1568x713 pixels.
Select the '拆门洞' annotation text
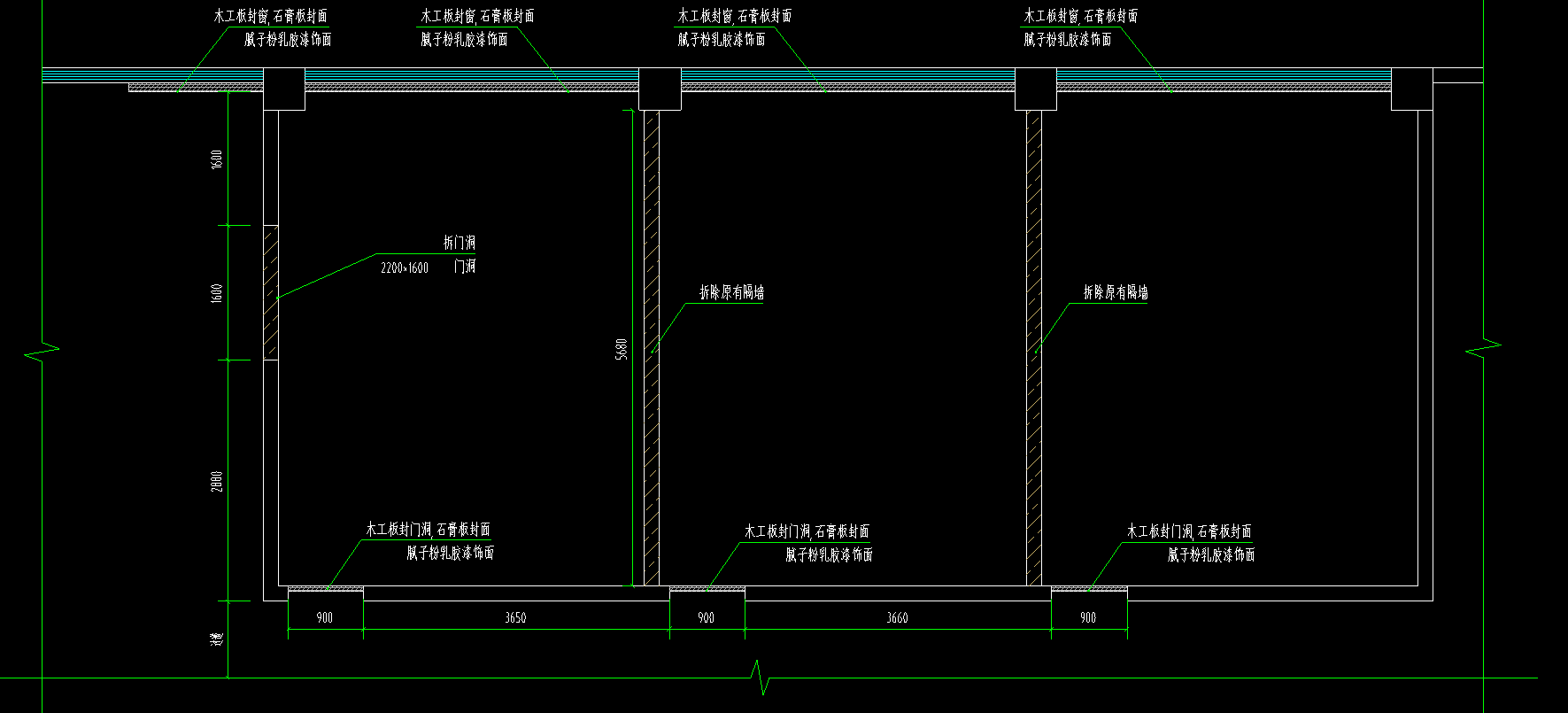[x=459, y=242]
